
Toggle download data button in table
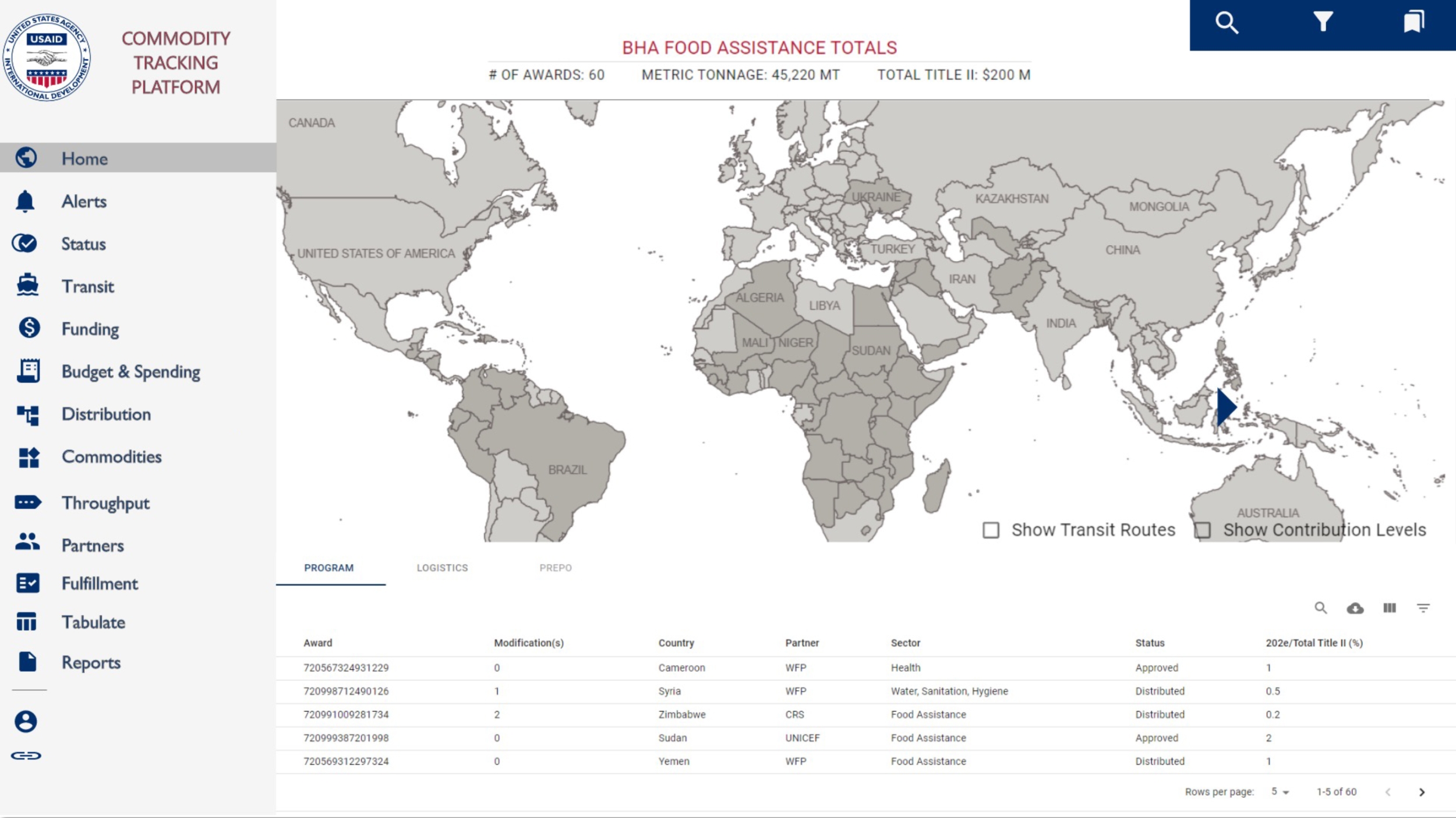pos(1356,608)
